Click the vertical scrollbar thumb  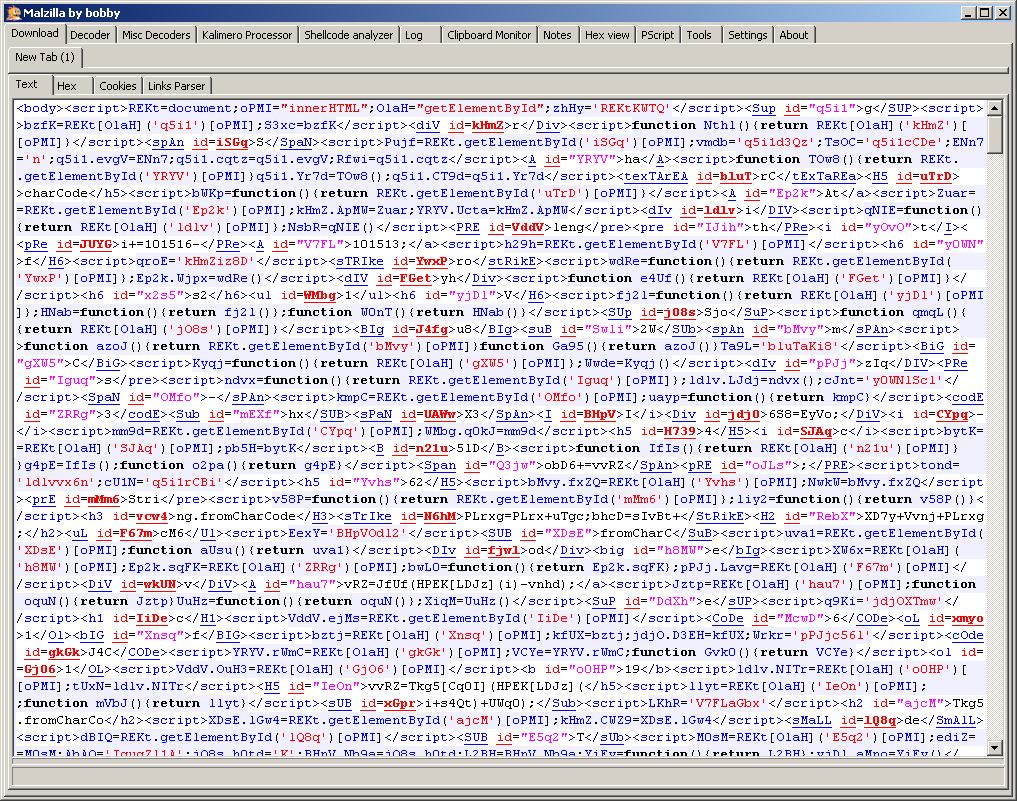click(995, 134)
